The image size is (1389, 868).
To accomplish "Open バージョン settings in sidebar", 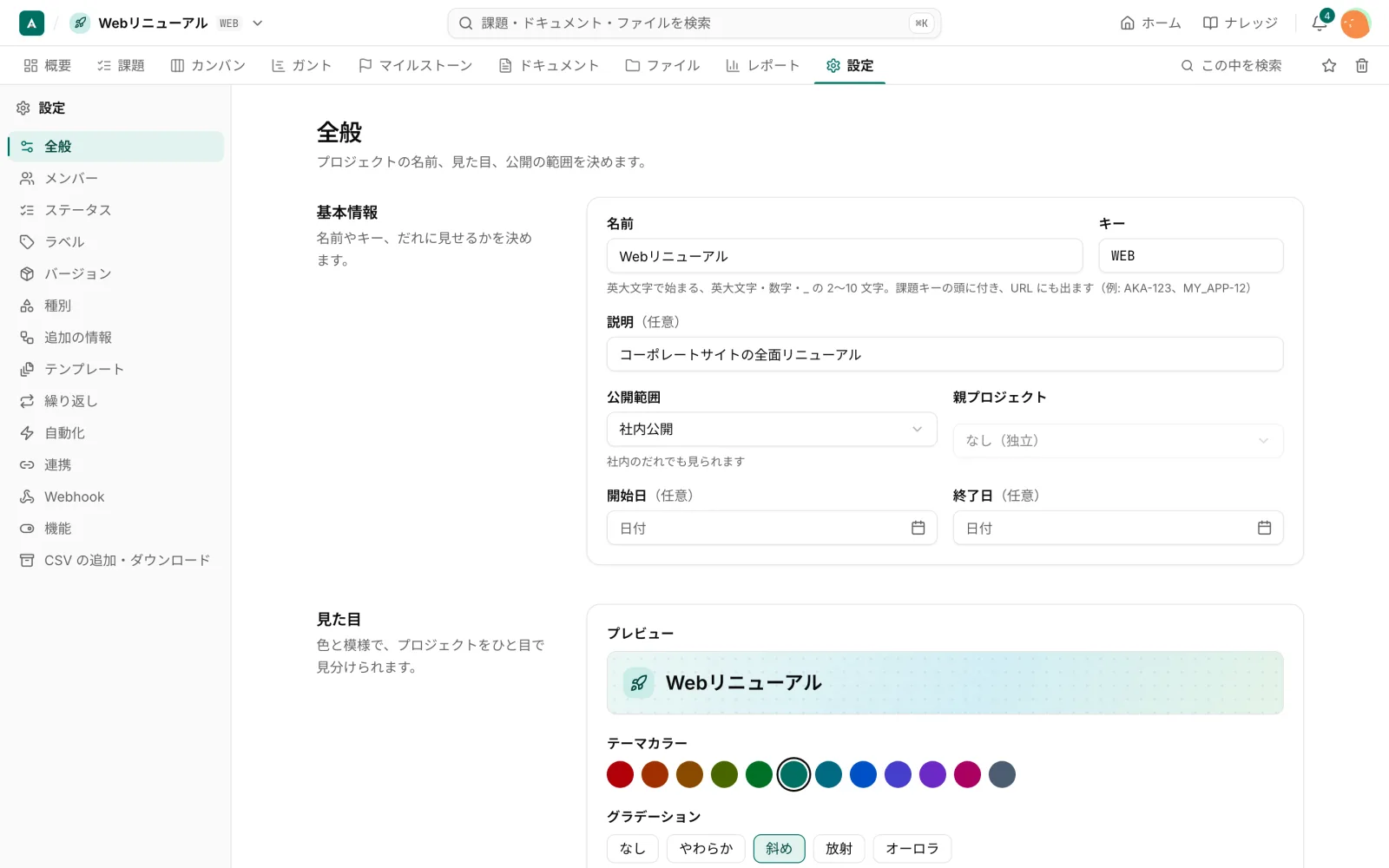I will coord(115,273).
